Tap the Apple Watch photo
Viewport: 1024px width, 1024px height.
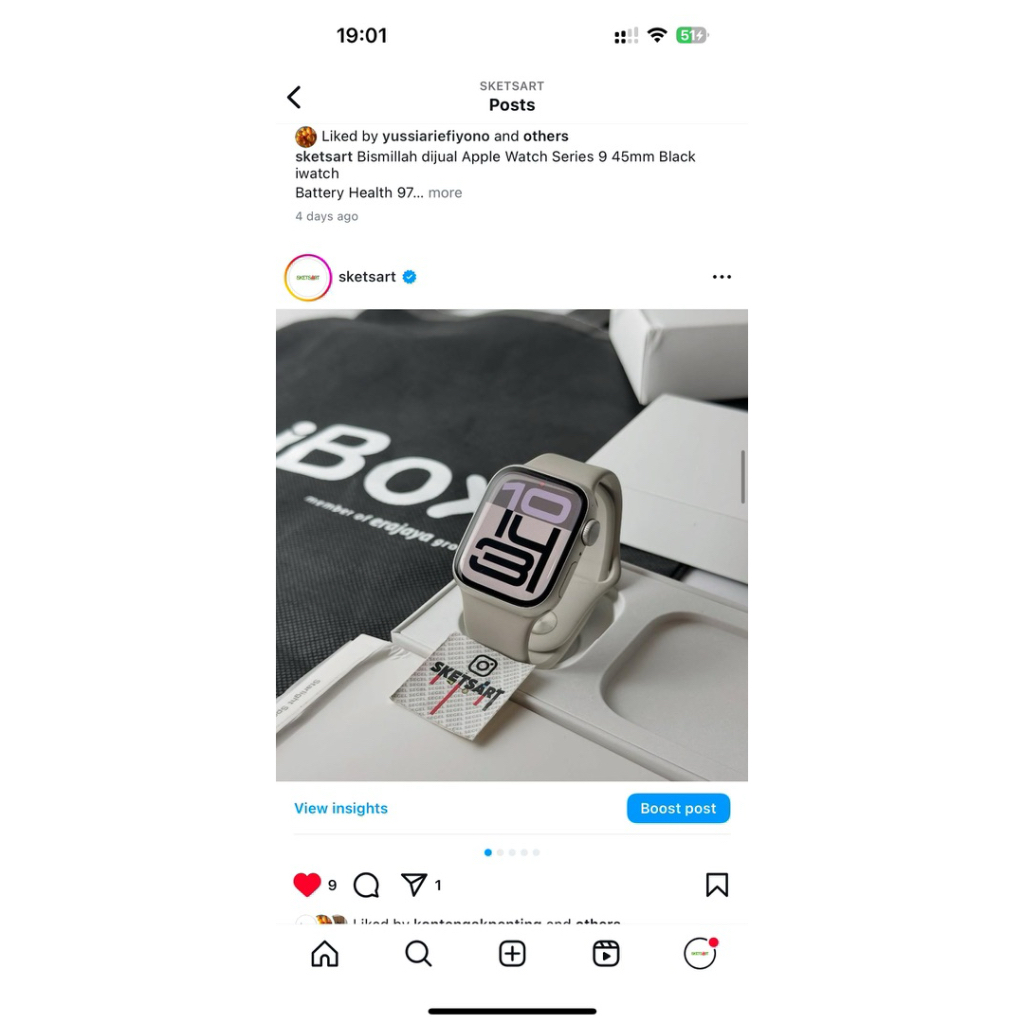tap(512, 545)
